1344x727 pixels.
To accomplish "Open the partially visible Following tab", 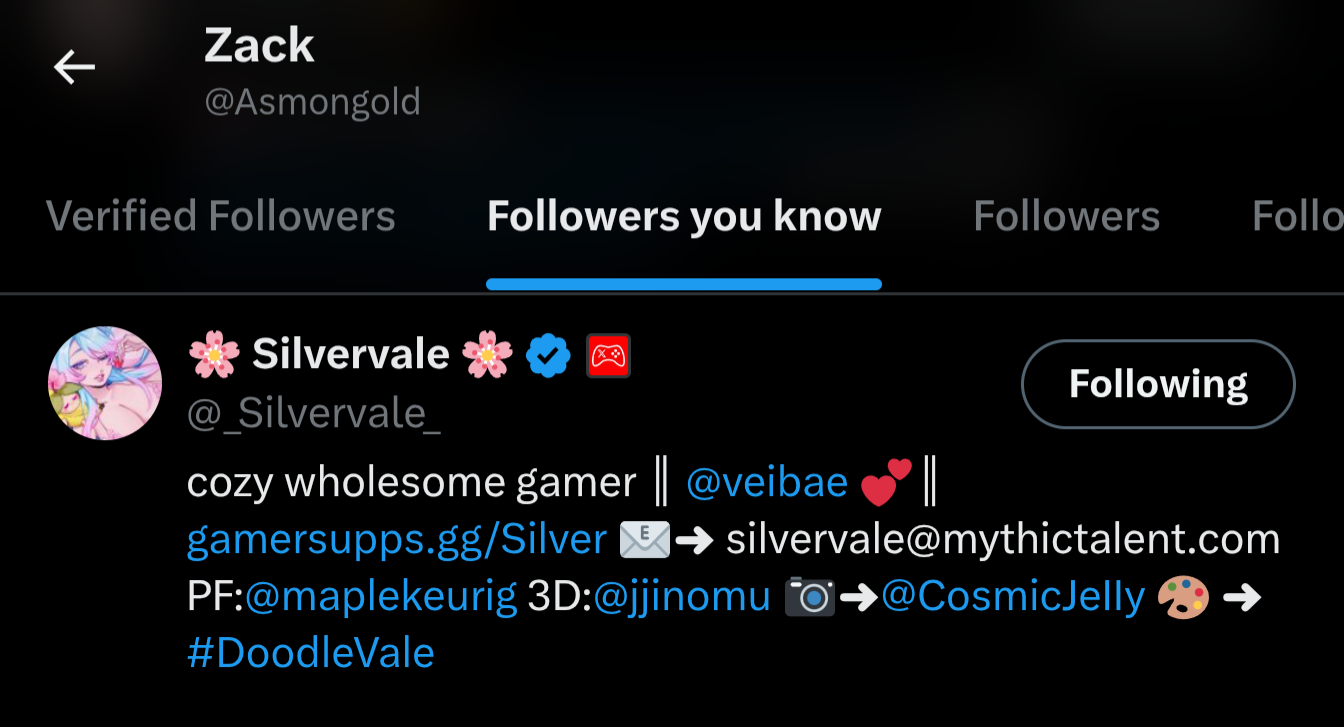I will click(1298, 217).
